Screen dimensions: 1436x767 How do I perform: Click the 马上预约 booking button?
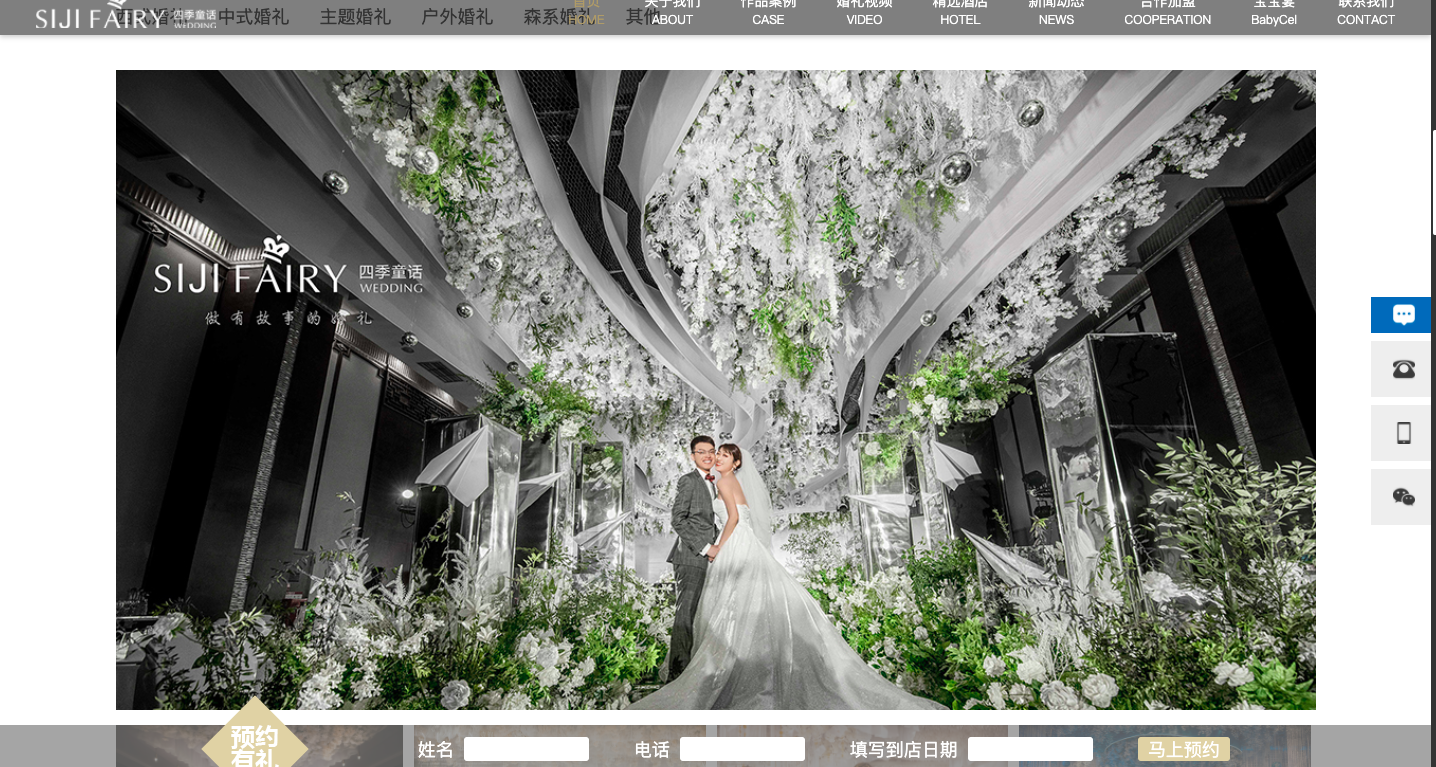(x=1184, y=749)
